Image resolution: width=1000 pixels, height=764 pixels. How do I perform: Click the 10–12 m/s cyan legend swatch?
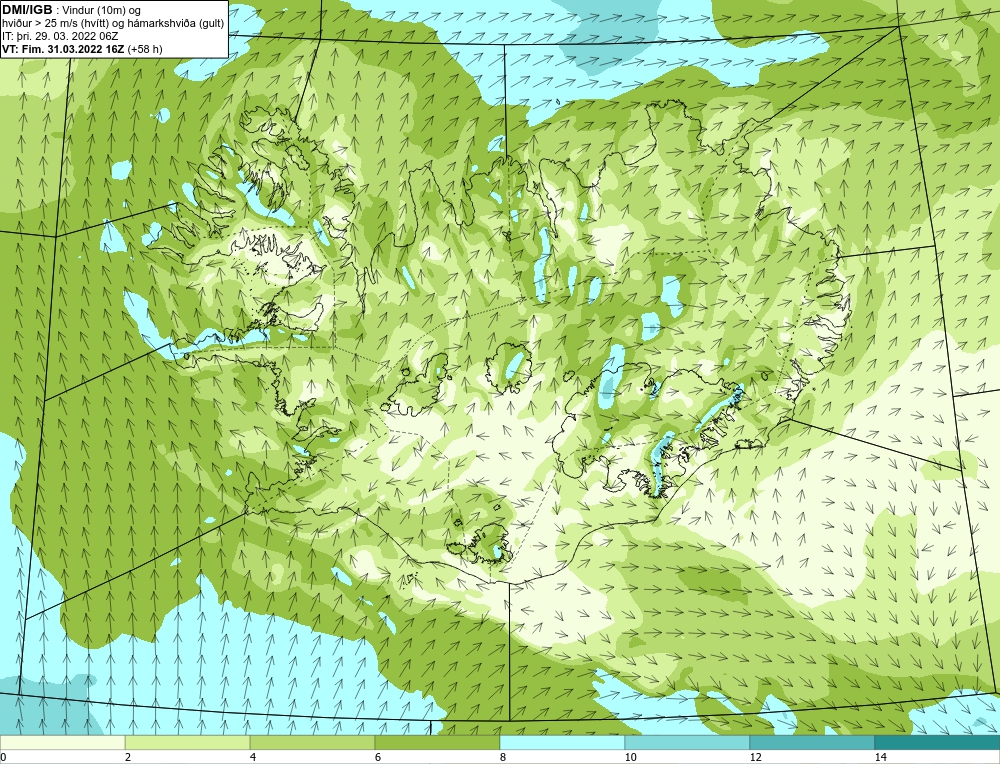(688, 743)
